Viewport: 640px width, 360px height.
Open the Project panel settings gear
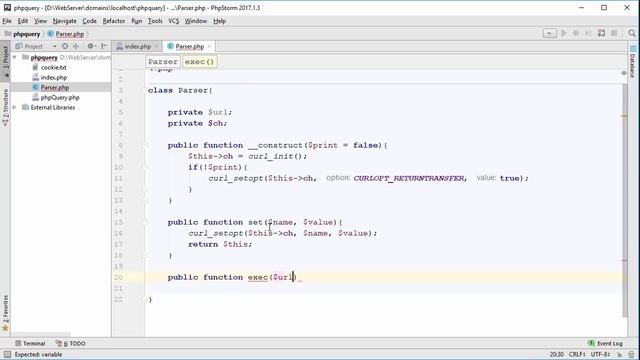pyautogui.click(x=91, y=46)
